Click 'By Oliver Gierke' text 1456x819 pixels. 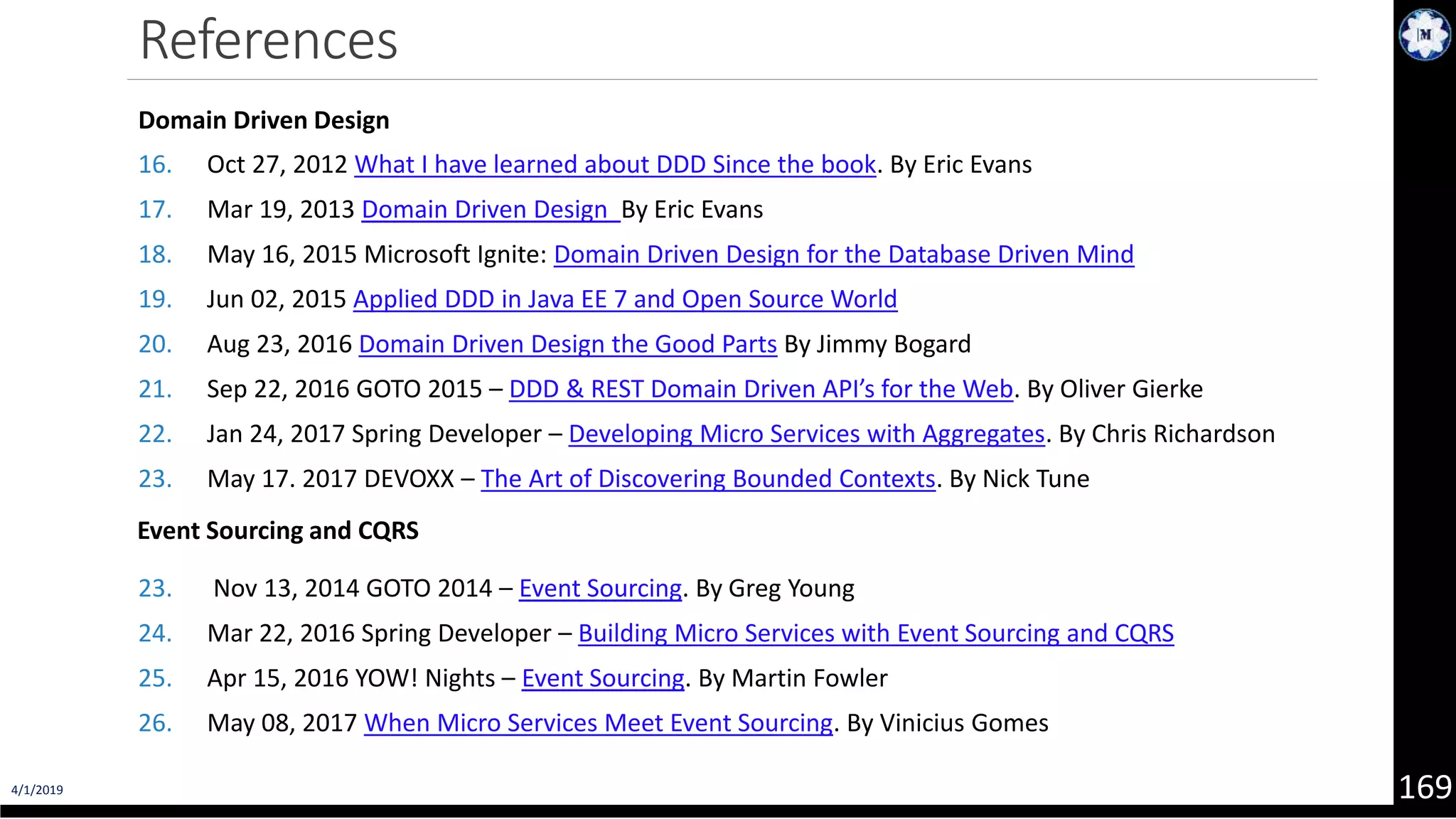(x=1115, y=389)
